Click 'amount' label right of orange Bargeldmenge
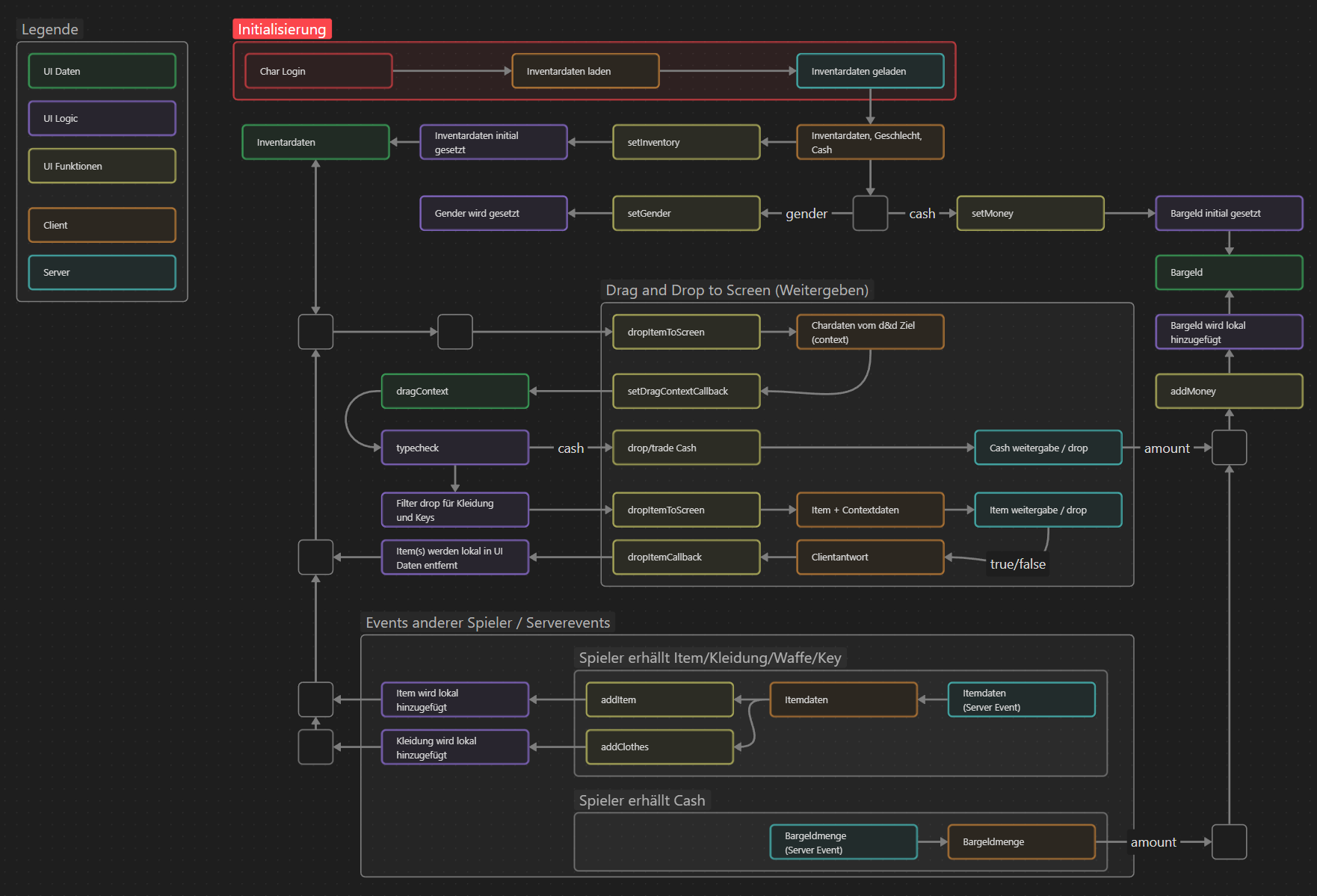Screen dimensions: 1317x896 click(1153, 842)
